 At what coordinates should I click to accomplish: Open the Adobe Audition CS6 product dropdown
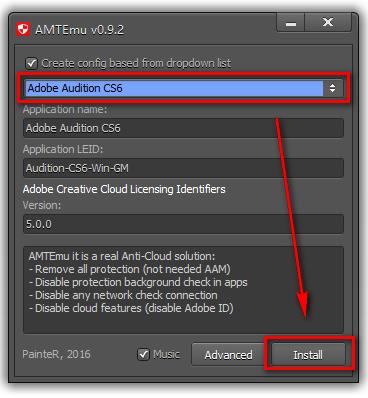183,88
